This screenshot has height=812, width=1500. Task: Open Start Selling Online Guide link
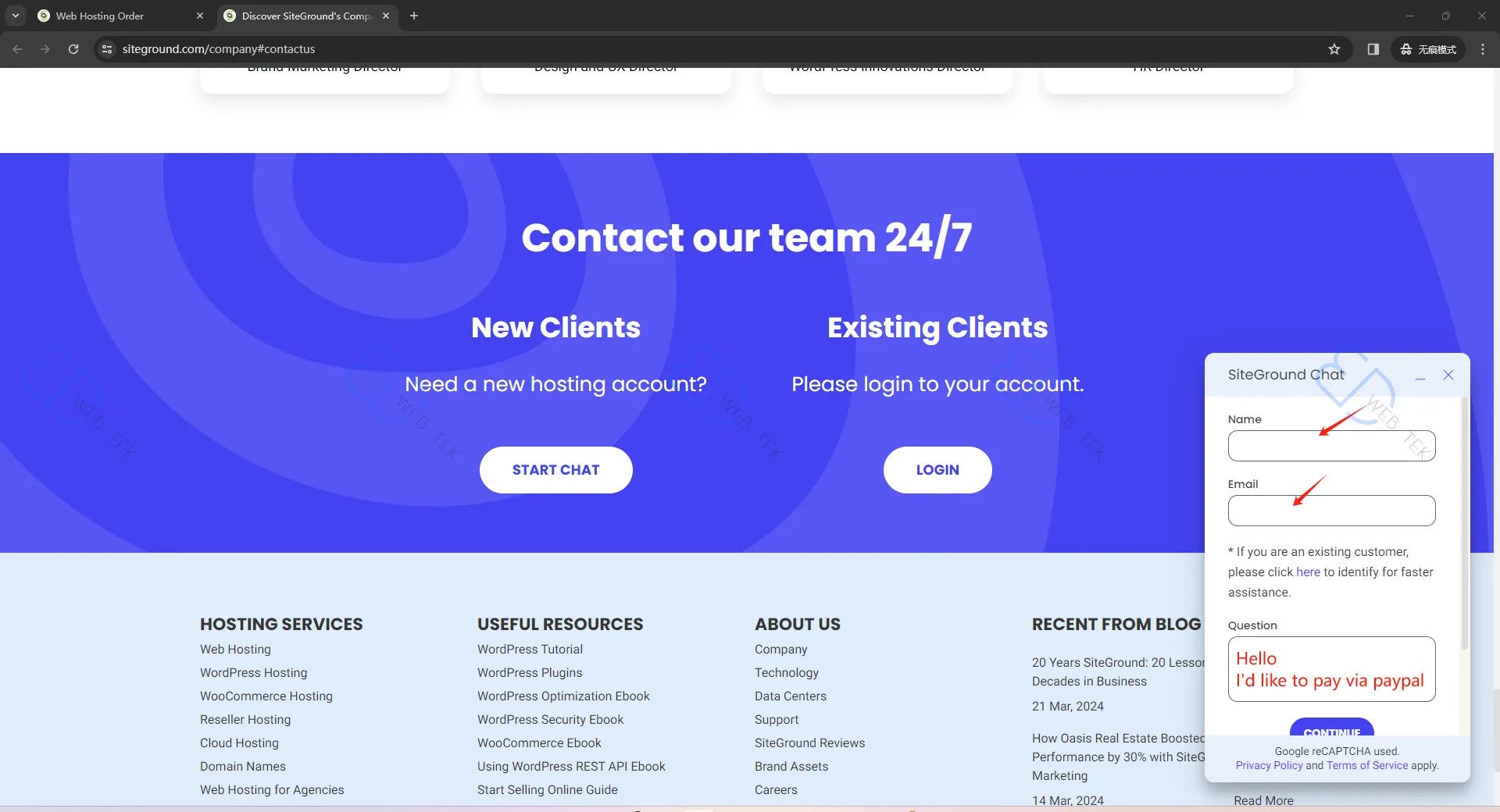pyautogui.click(x=547, y=789)
